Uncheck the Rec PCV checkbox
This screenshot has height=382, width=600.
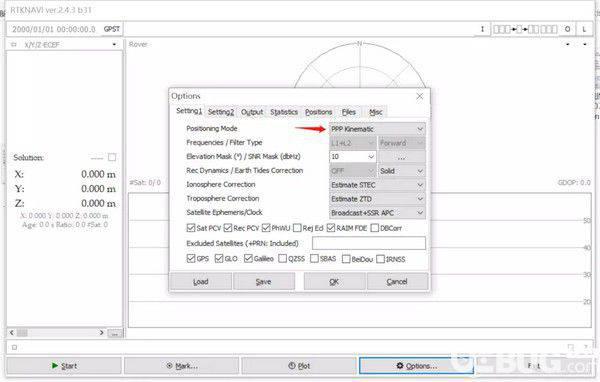click(x=228, y=228)
